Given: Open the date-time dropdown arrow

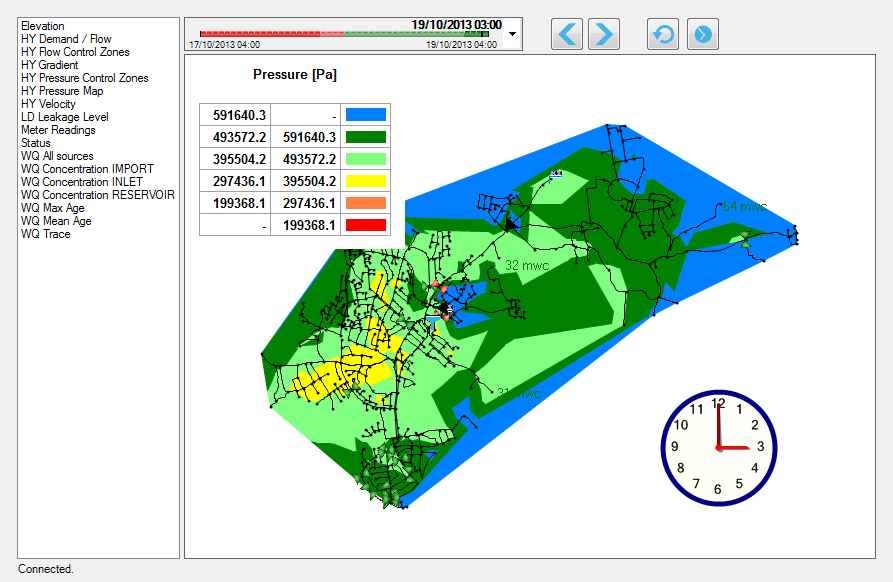Looking at the screenshot, I should [513, 33].
